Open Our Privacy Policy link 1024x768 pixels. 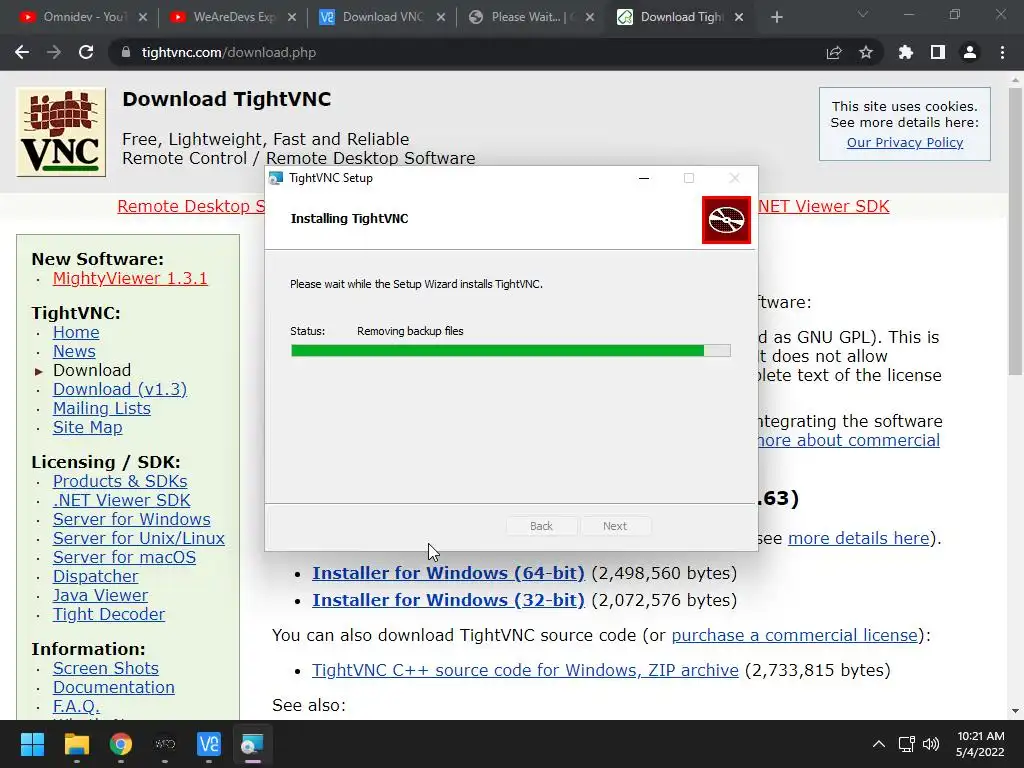904,142
